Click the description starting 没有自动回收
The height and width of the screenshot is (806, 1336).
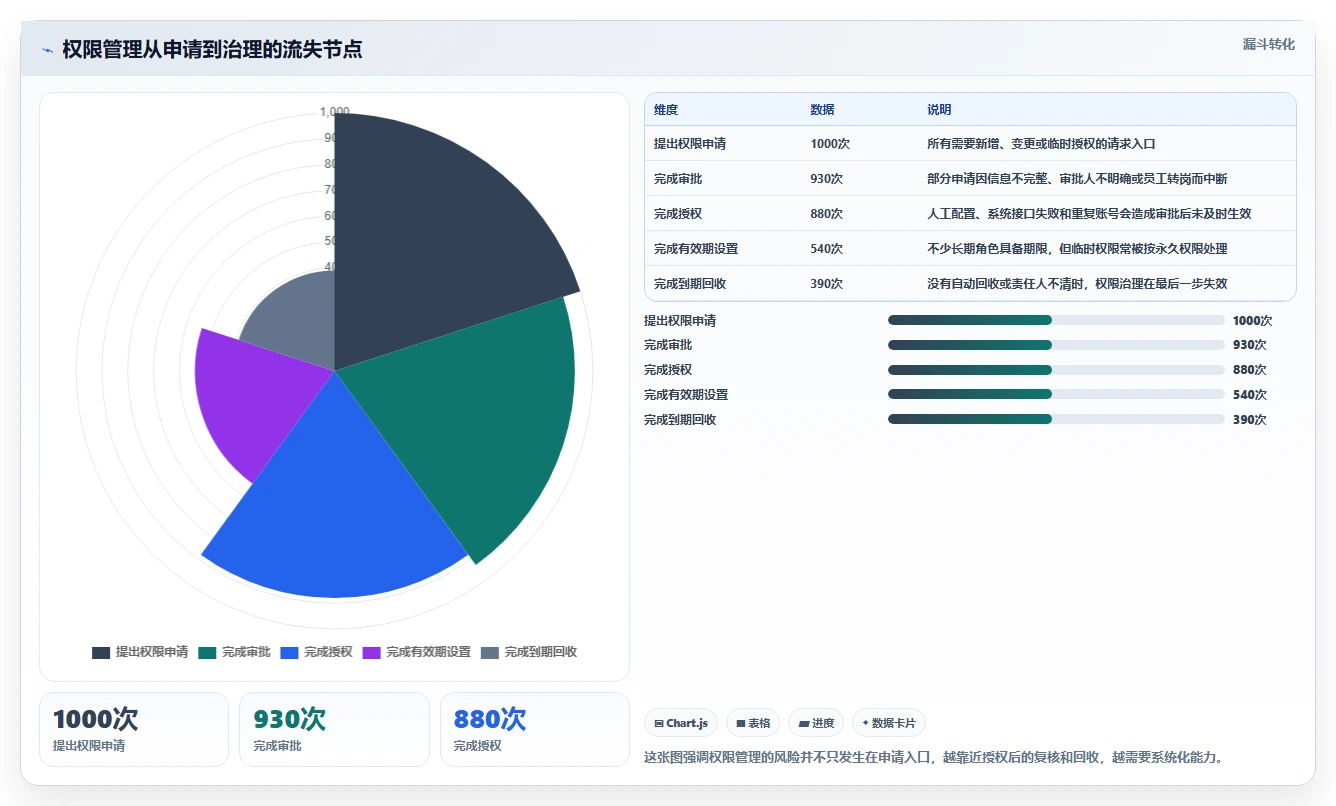1077,284
